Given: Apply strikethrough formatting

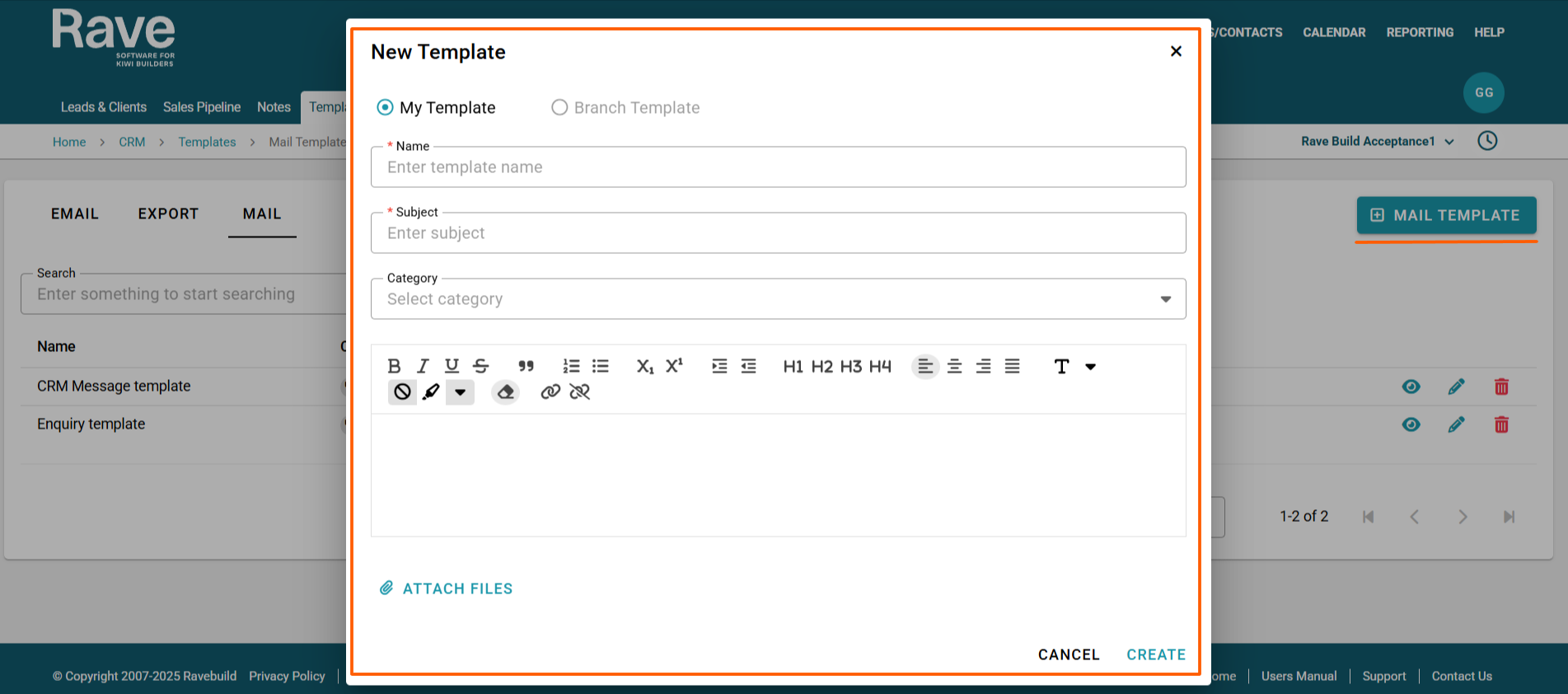Looking at the screenshot, I should [481, 366].
